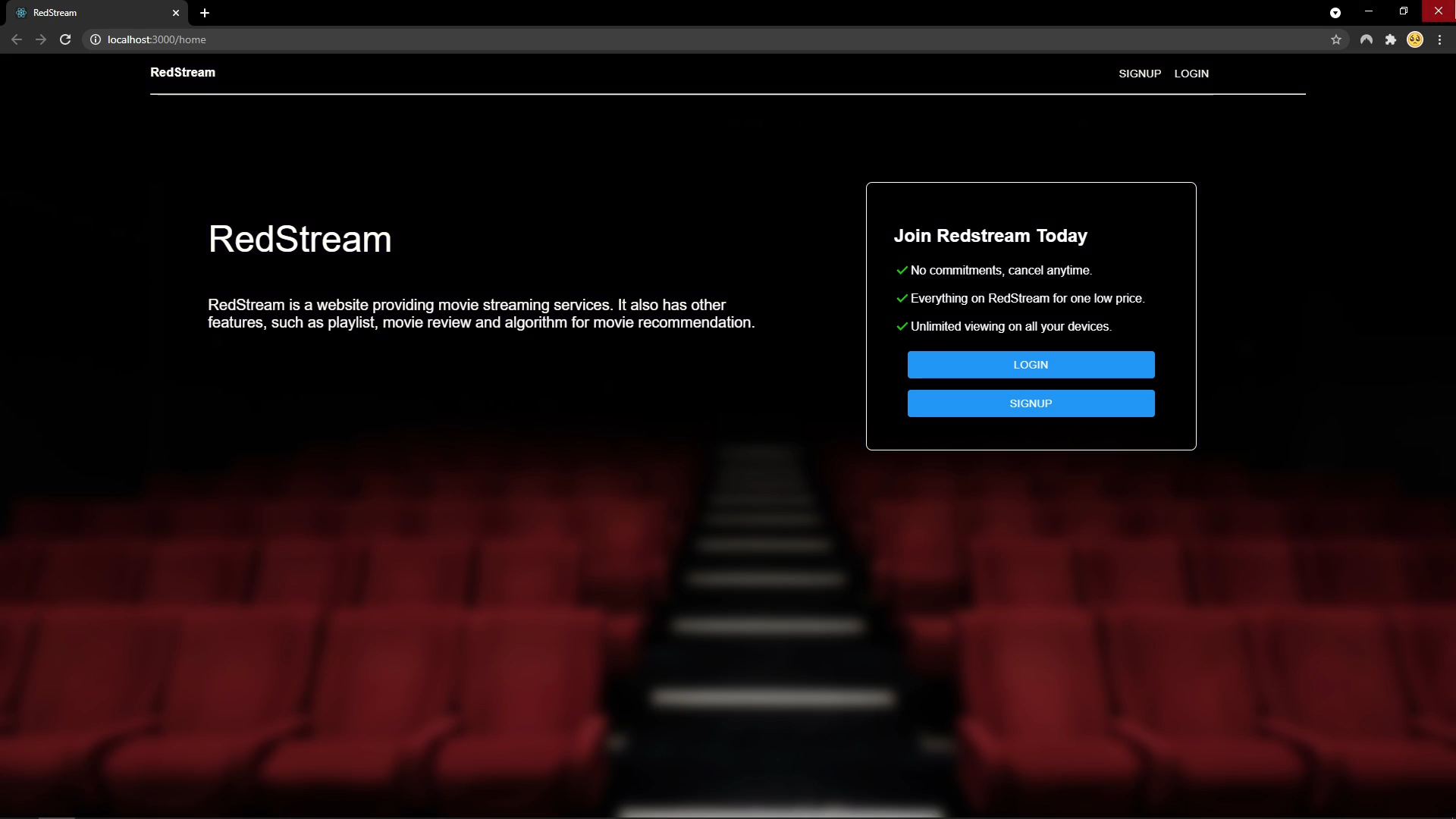Open the Extensions puzzle icon

[1391, 39]
